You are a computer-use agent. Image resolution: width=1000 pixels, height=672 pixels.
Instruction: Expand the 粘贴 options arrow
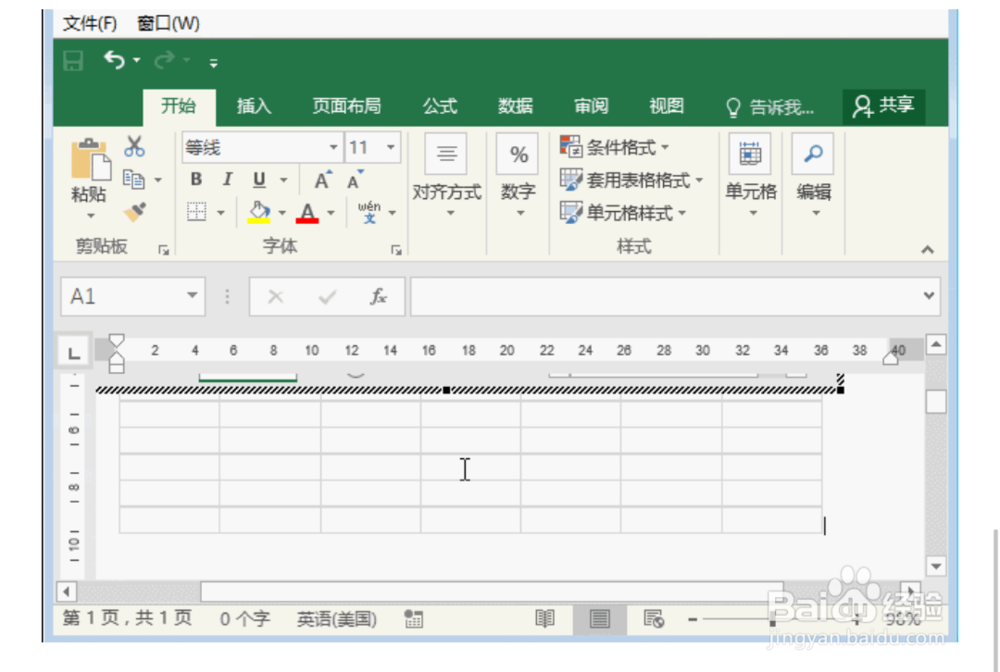tap(91, 216)
